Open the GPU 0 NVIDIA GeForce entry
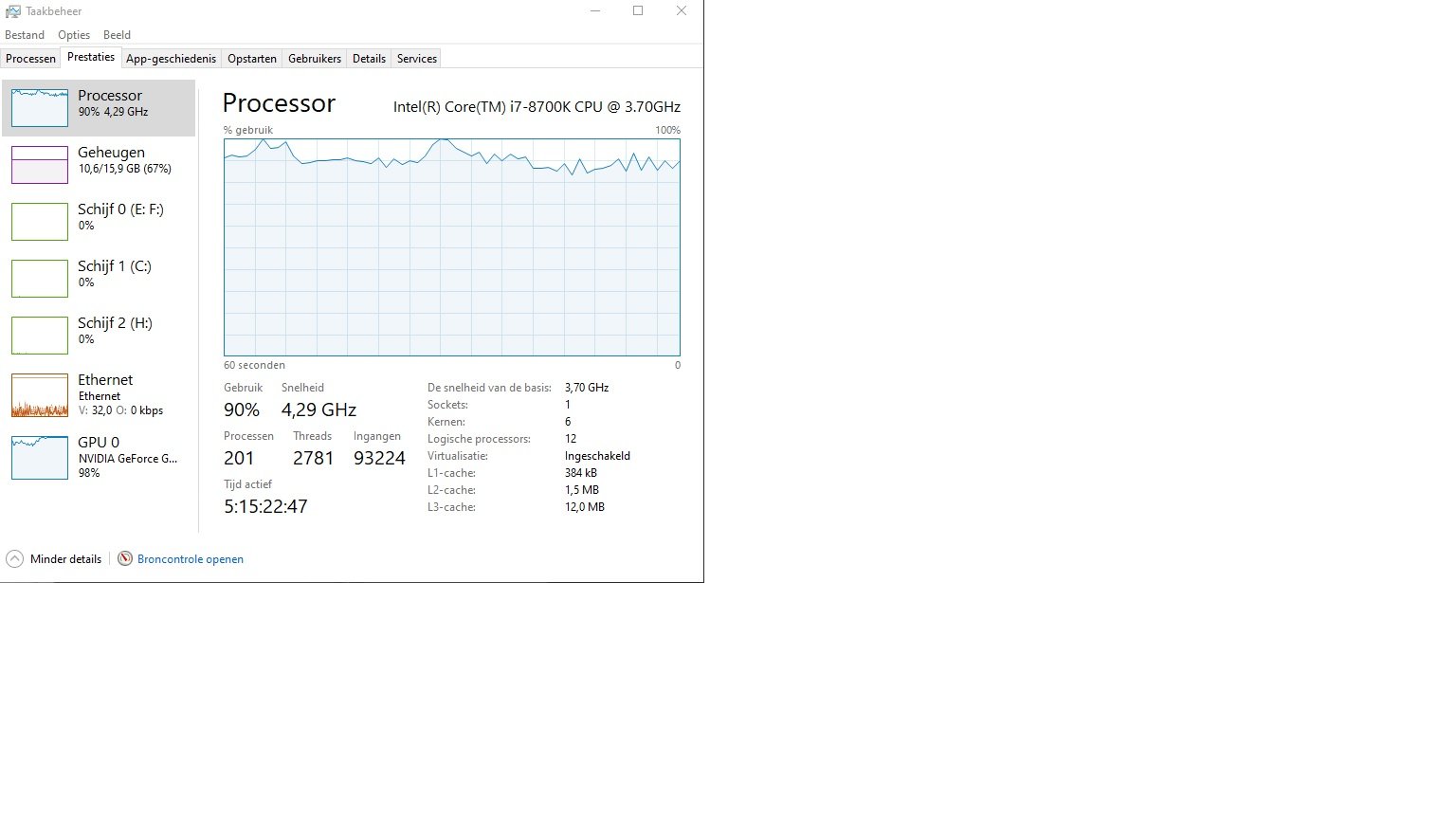The width and height of the screenshot is (1456, 819). [99, 458]
